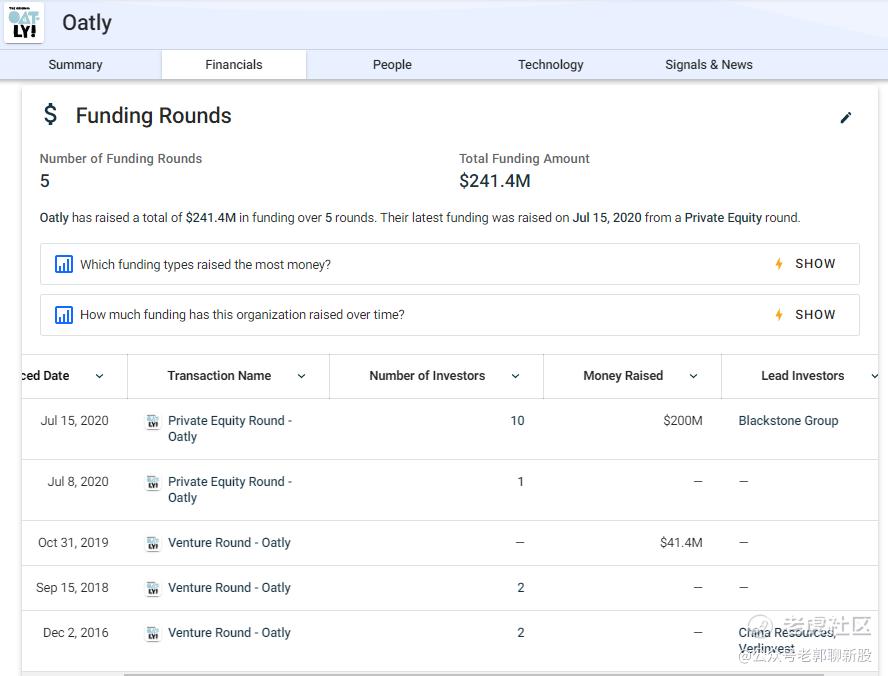This screenshot has width=888, height=676.
Task: Click Oatly icon in Jul 15, 2020 row
Action: [153, 422]
